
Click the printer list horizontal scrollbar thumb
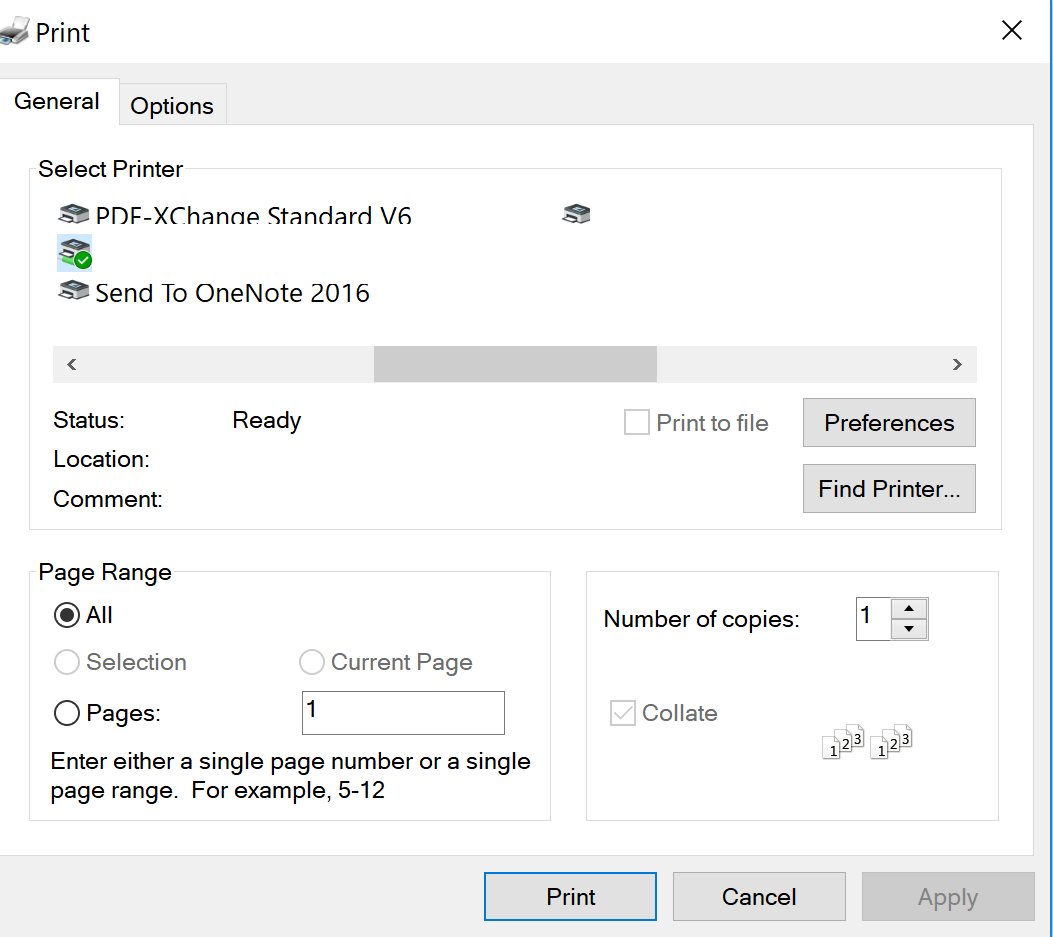click(x=515, y=364)
